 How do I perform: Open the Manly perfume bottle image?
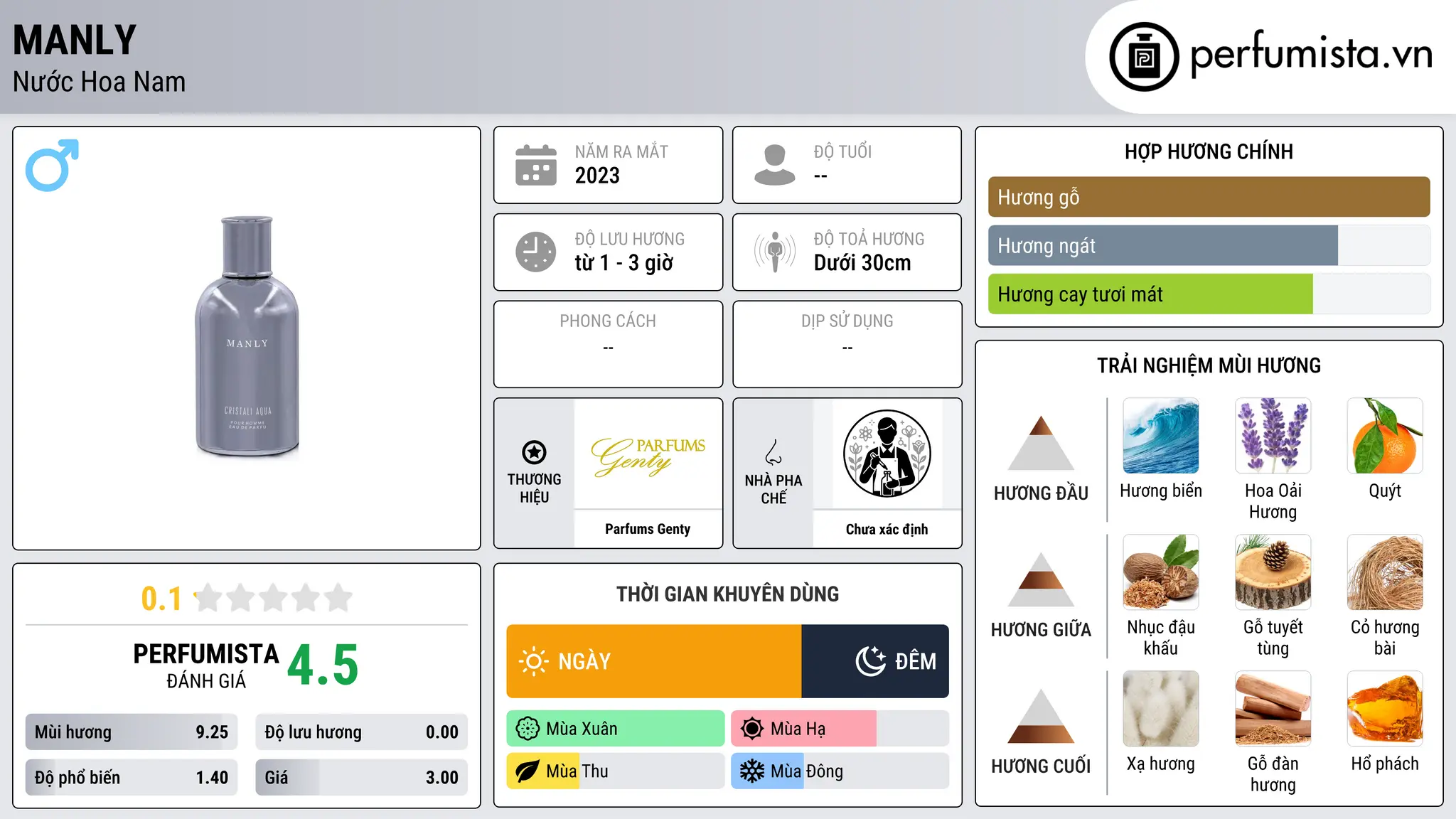[x=247, y=336]
